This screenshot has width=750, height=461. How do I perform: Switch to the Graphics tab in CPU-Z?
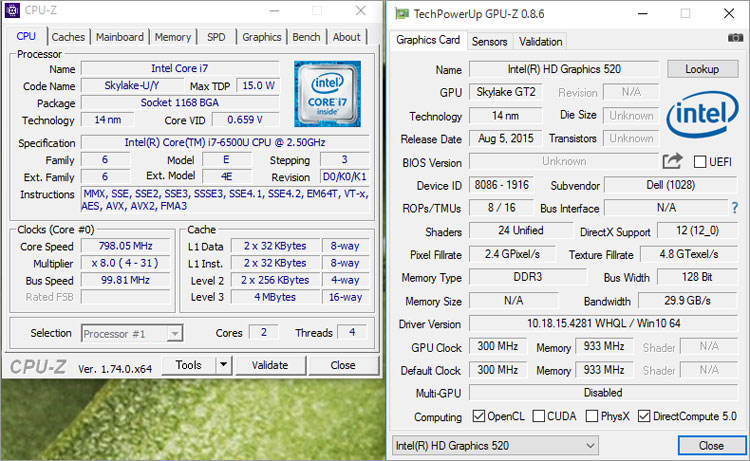tap(262, 37)
